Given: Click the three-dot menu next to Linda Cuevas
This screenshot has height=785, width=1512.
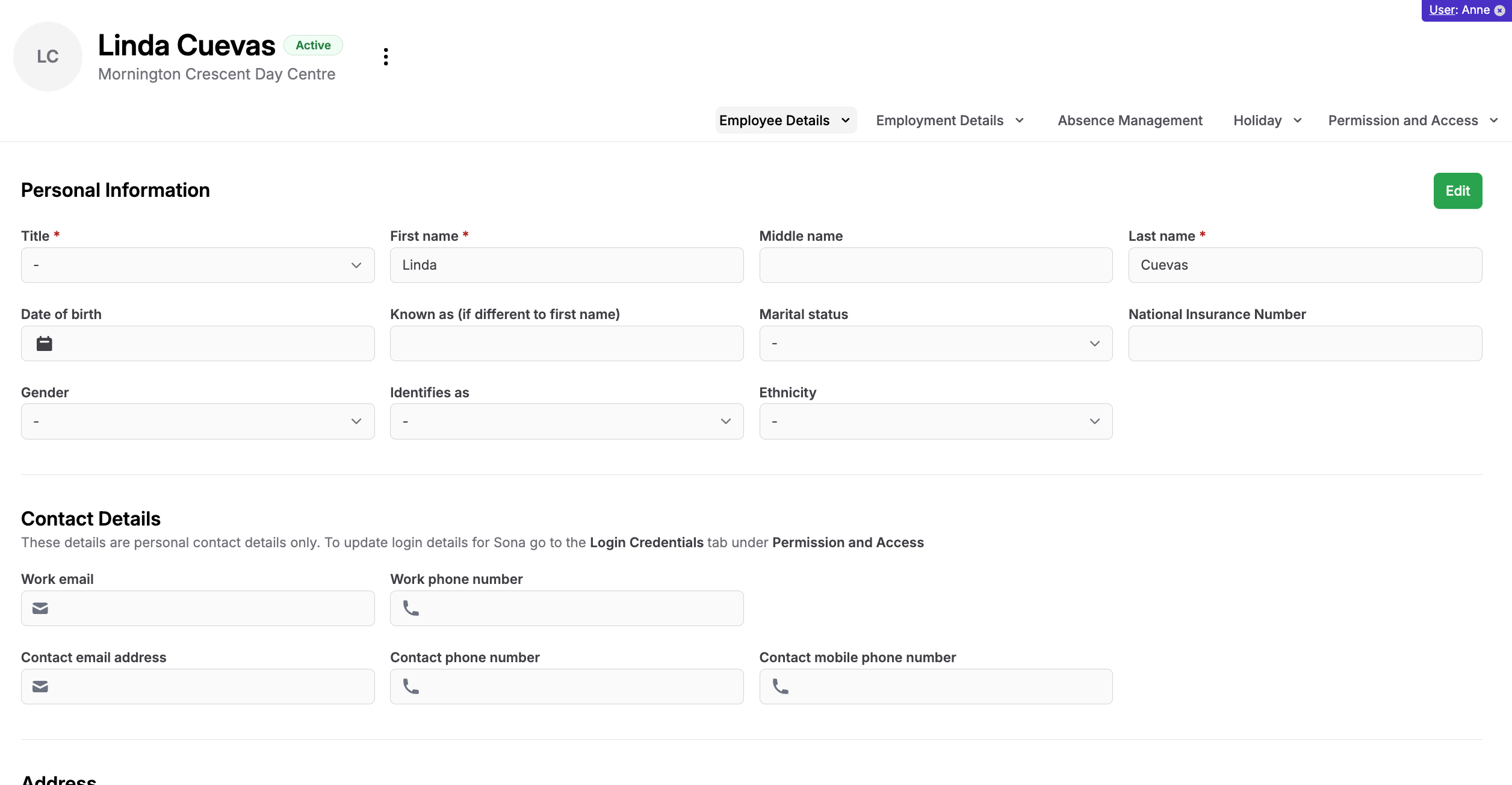Looking at the screenshot, I should (385, 56).
